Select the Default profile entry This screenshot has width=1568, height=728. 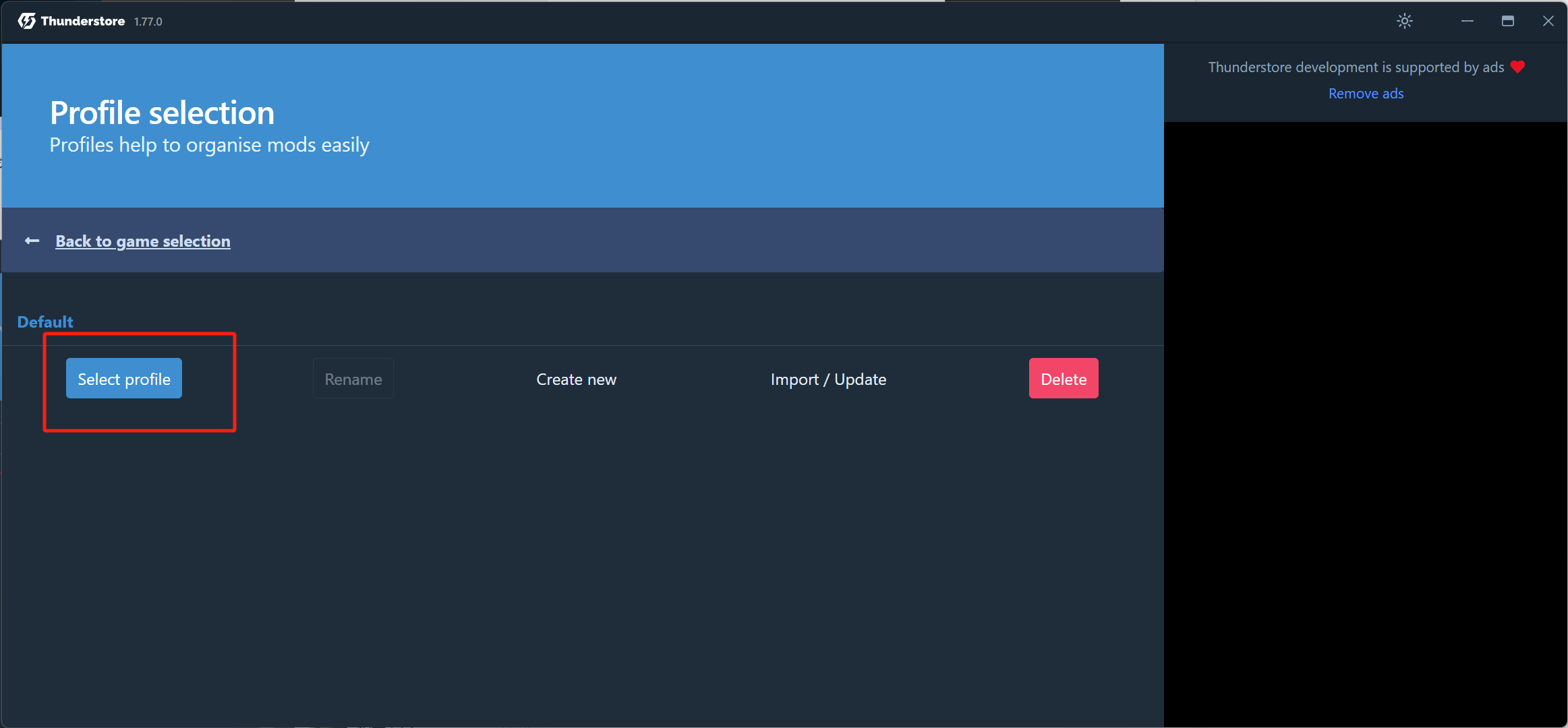(45, 322)
